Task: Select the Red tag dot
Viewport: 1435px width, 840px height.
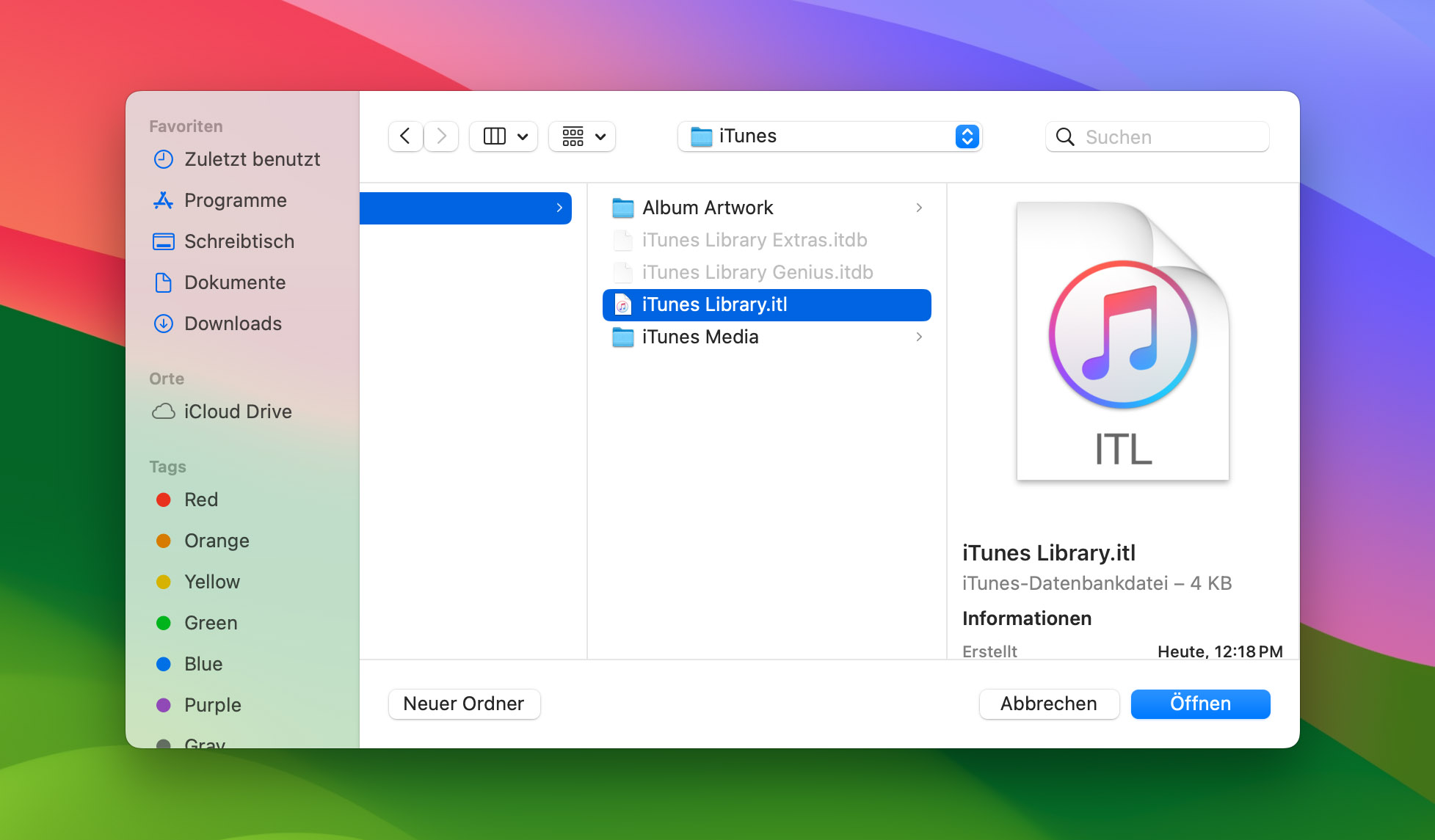Action: click(164, 500)
